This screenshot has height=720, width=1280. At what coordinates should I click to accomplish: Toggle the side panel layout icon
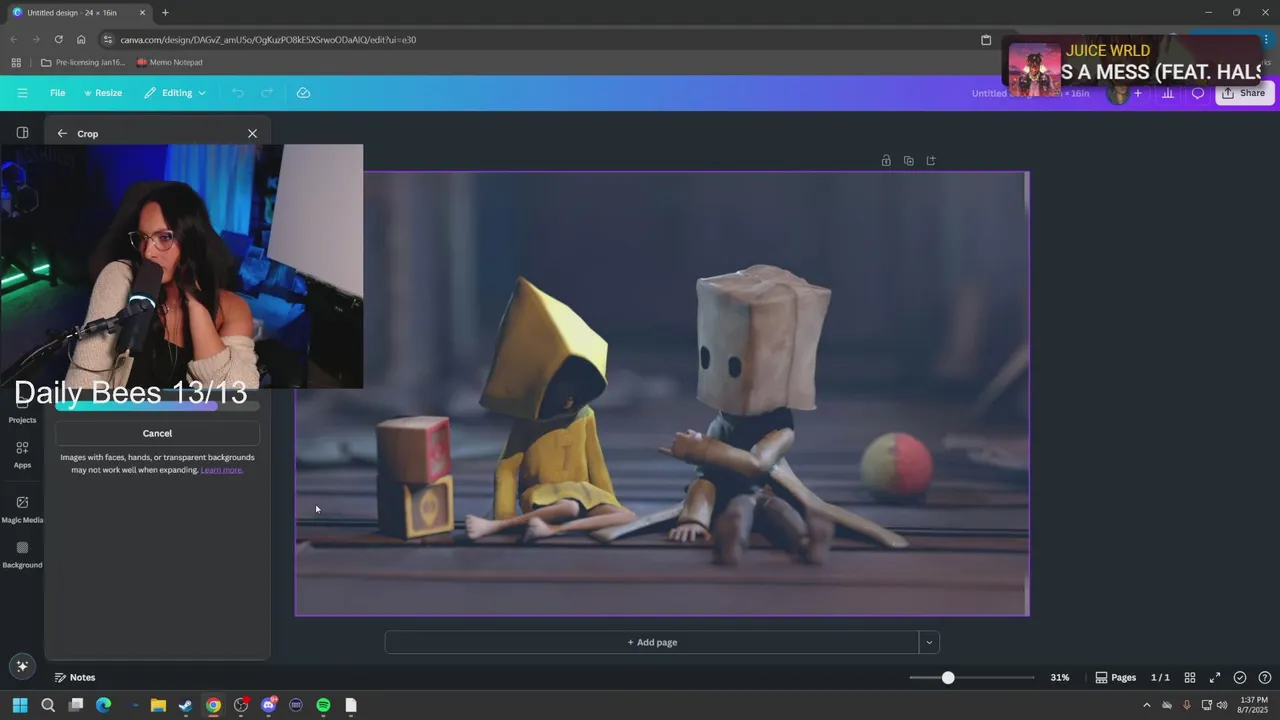(22, 132)
